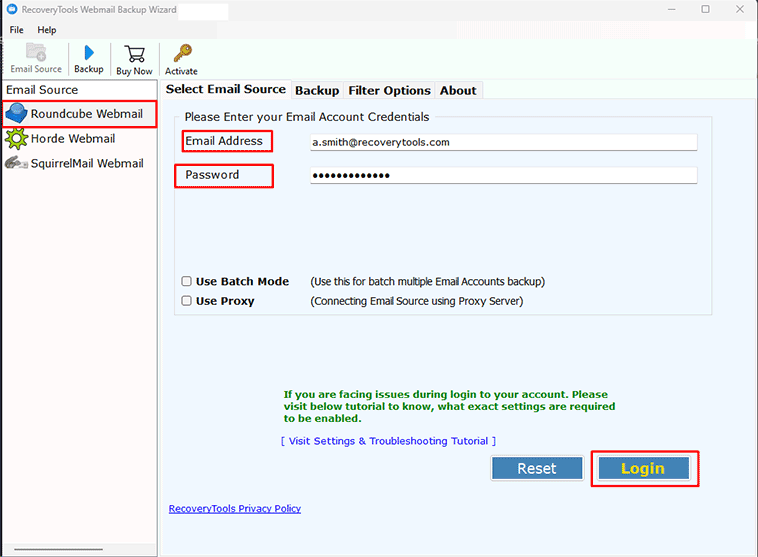Open the Help menu
The image size is (758, 557).
47,30
